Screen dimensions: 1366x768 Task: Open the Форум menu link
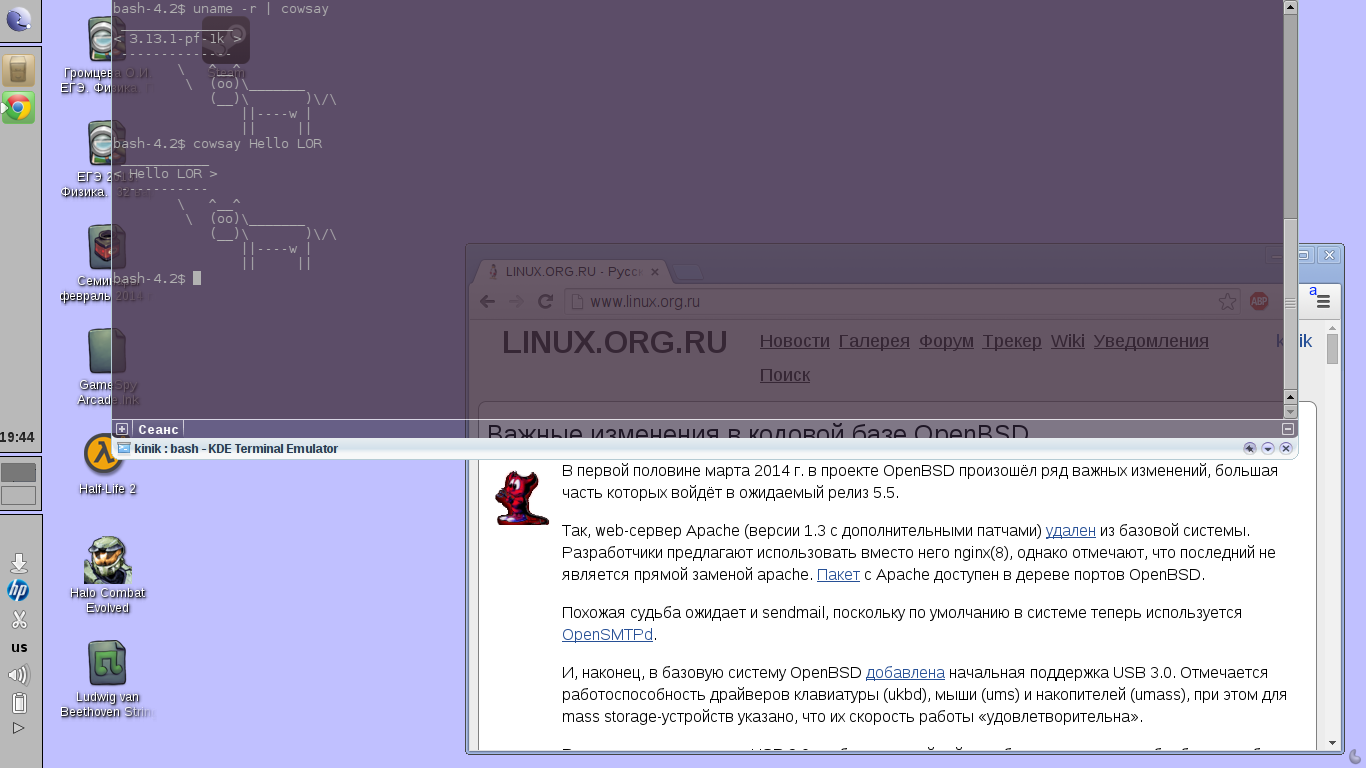click(946, 341)
